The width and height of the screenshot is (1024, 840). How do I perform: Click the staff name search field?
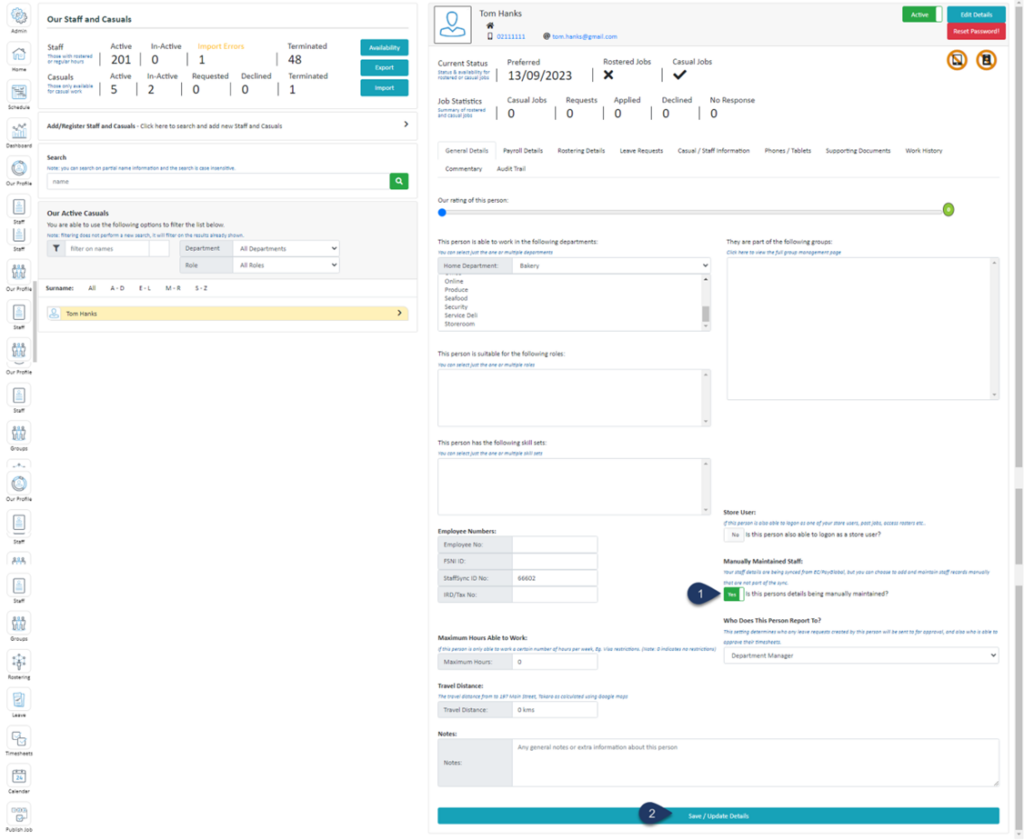[x=218, y=182]
